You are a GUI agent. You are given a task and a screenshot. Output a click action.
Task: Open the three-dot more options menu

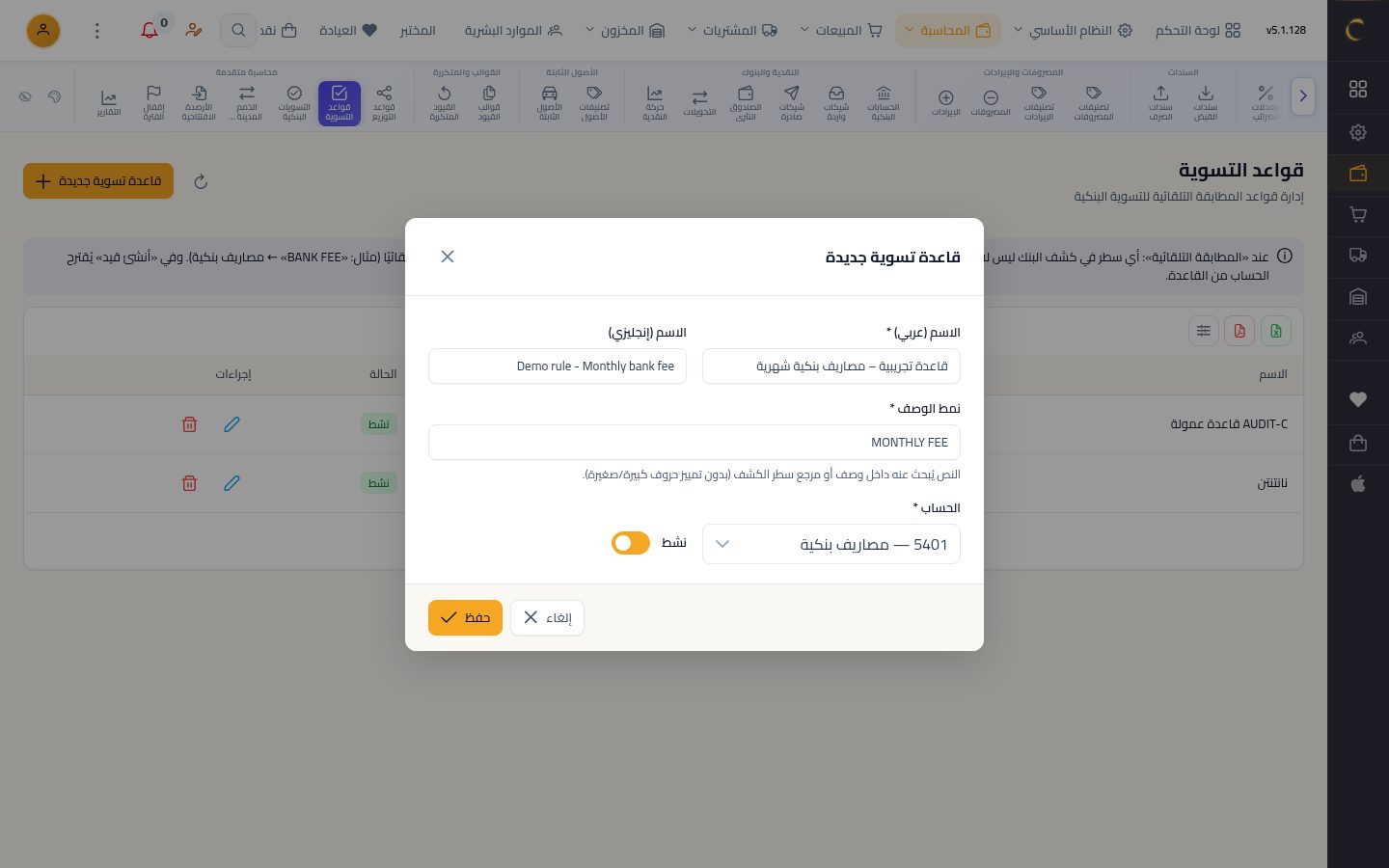[x=96, y=31]
